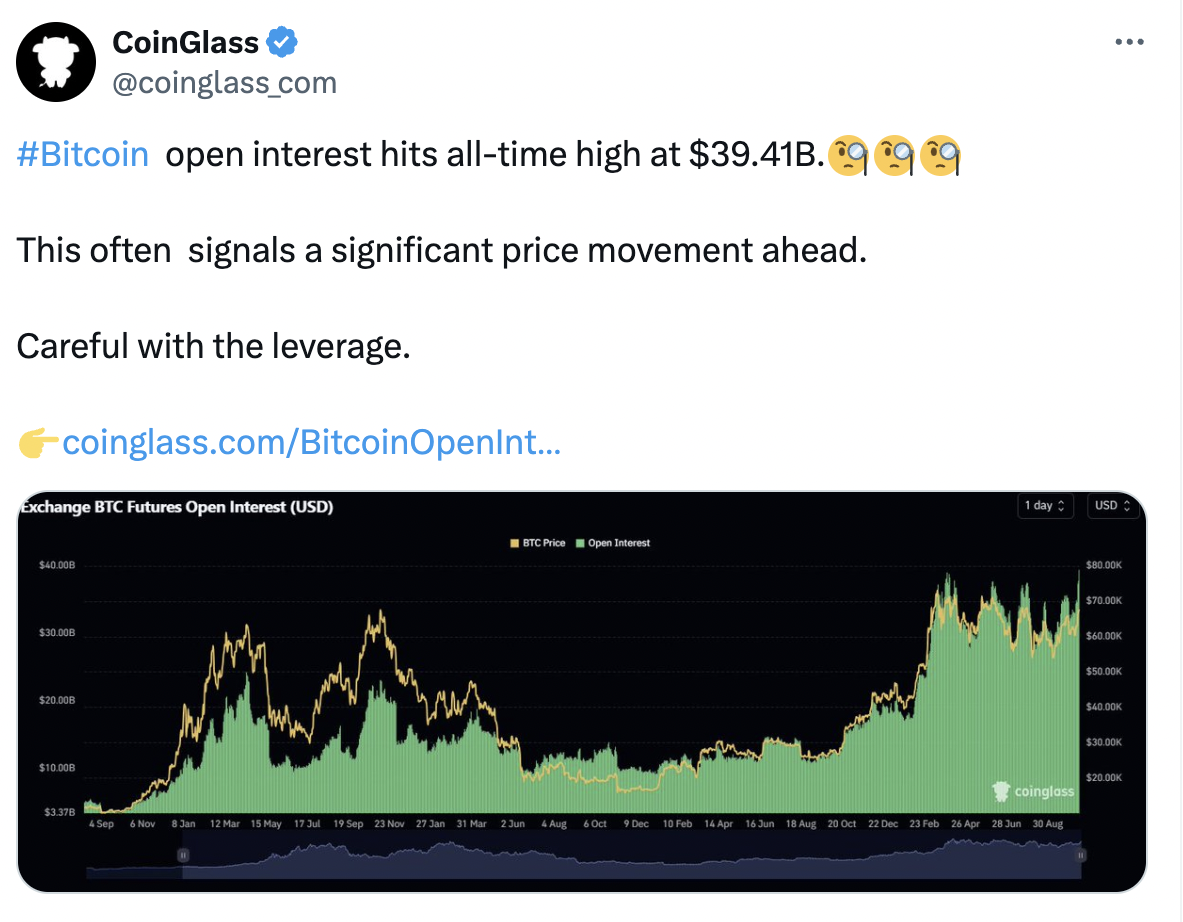Click the right range slider handle
Image resolution: width=1183 pixels, height=922 pixels.
[x=1080, y=855]
